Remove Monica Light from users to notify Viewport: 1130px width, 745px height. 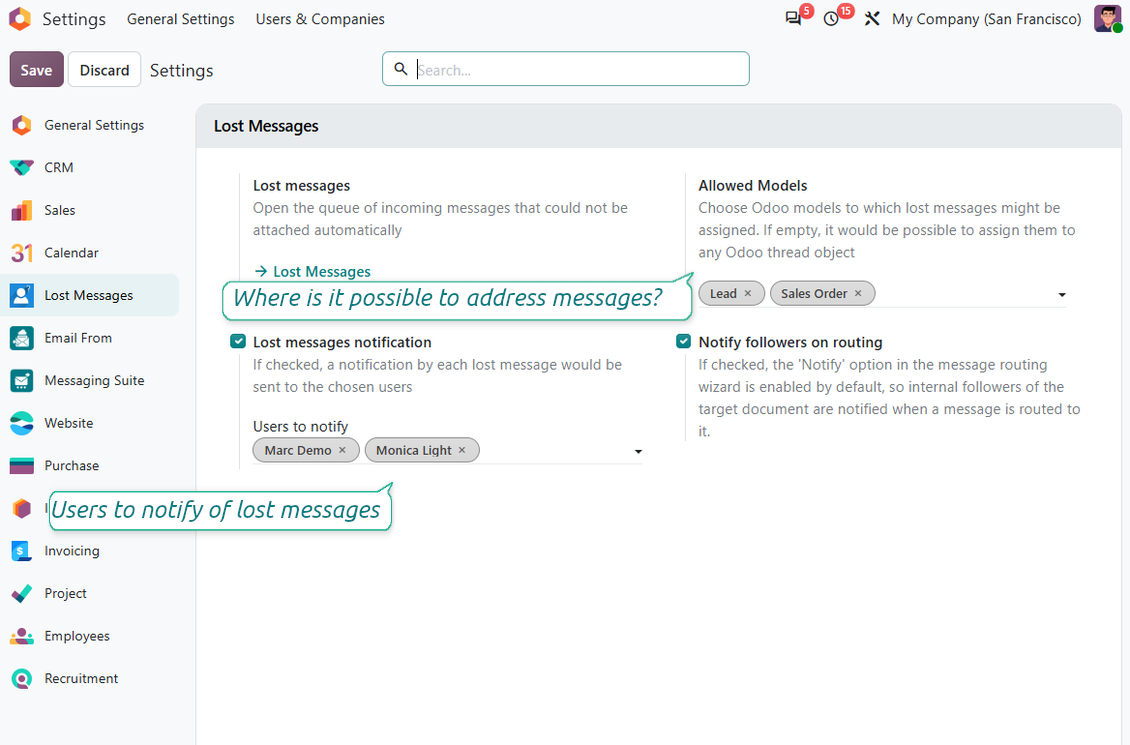462,450
